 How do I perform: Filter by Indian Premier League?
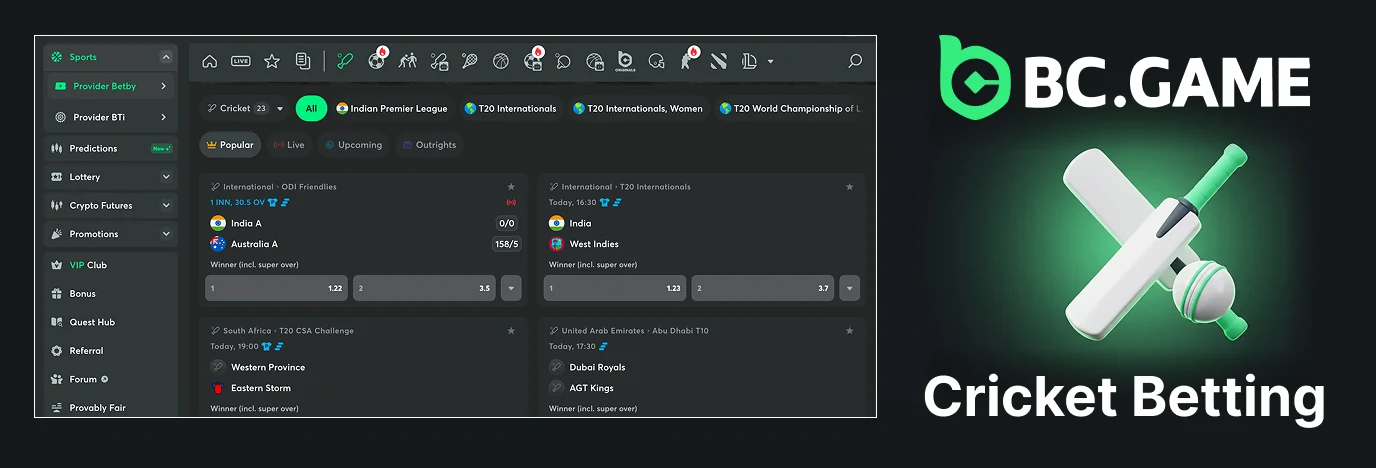392,108
